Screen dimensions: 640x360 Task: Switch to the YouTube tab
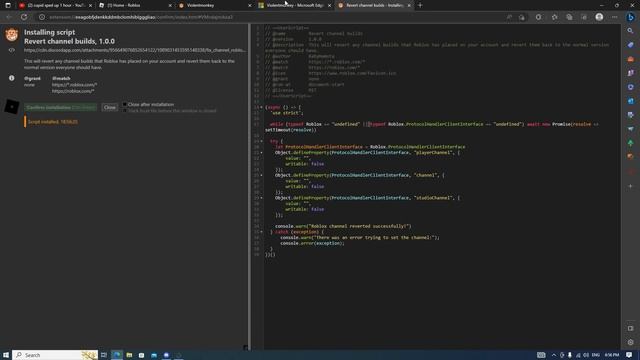point(55,5)
